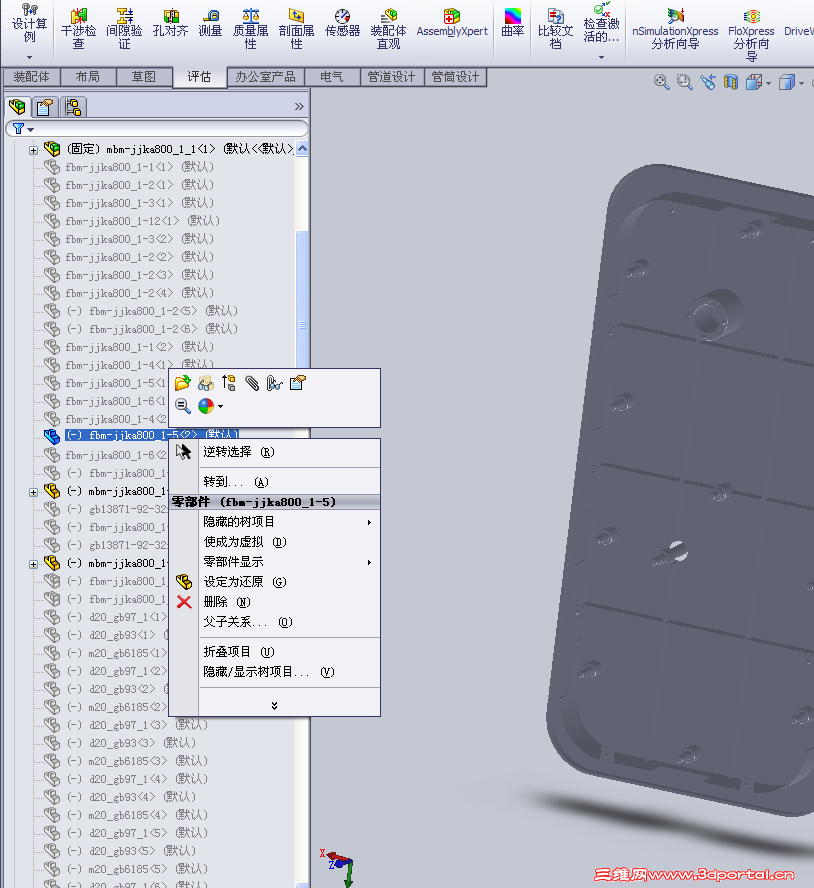This screenshot has width=814, height=888.
Task: Choose 逆转选择 (R) from context menu
Action: click(275, 452)
